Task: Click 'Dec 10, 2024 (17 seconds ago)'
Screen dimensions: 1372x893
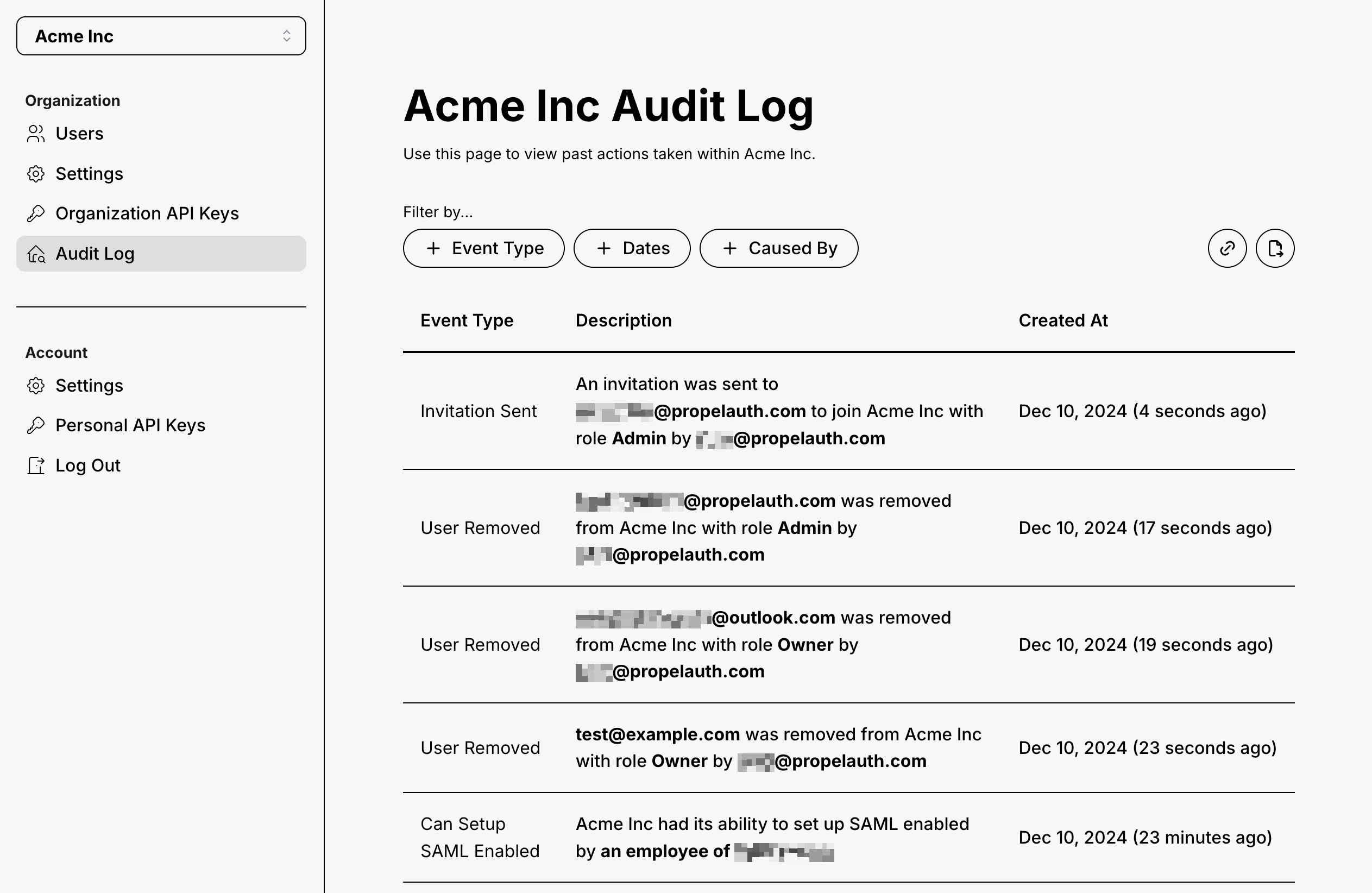Action: pyautogui.click(x=1146, y=528)
